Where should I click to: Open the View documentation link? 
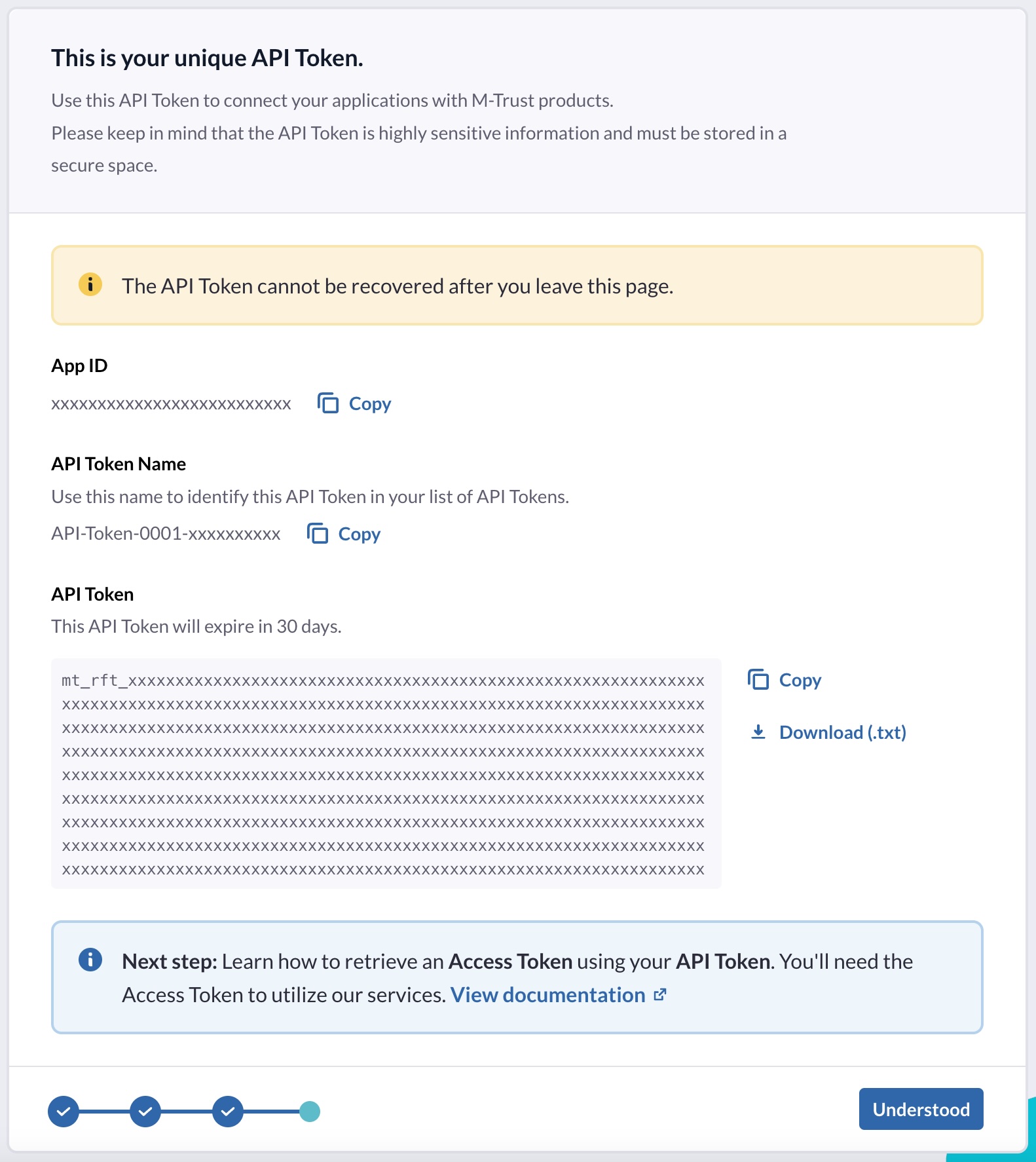(548, 995)
